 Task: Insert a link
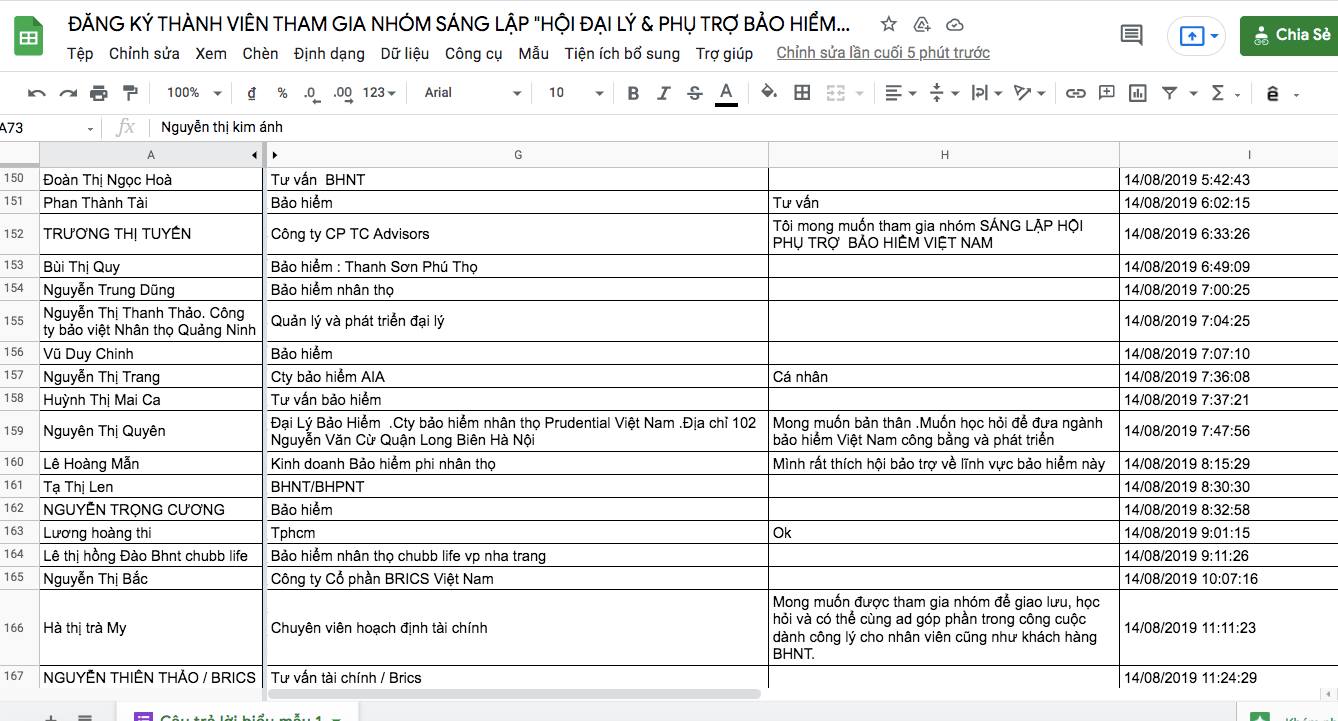(1076, 93)
